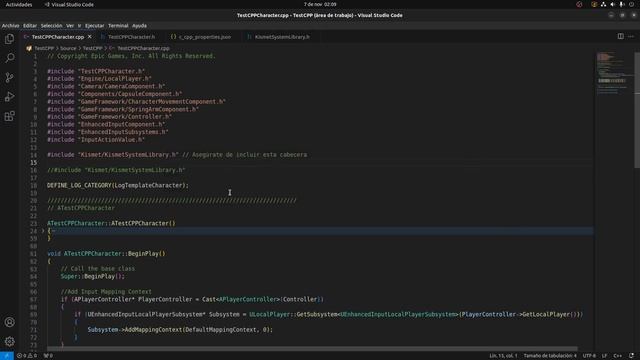Change LF end of line sequence
Image resolution: width=640 pixels, height=360 pixels.
(x=604, y=356)
